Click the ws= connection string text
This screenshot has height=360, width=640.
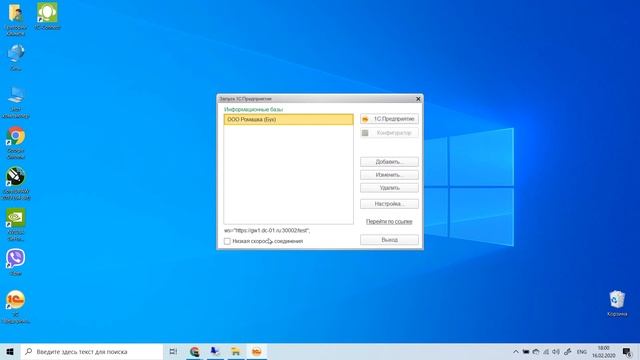click(267, 231)
